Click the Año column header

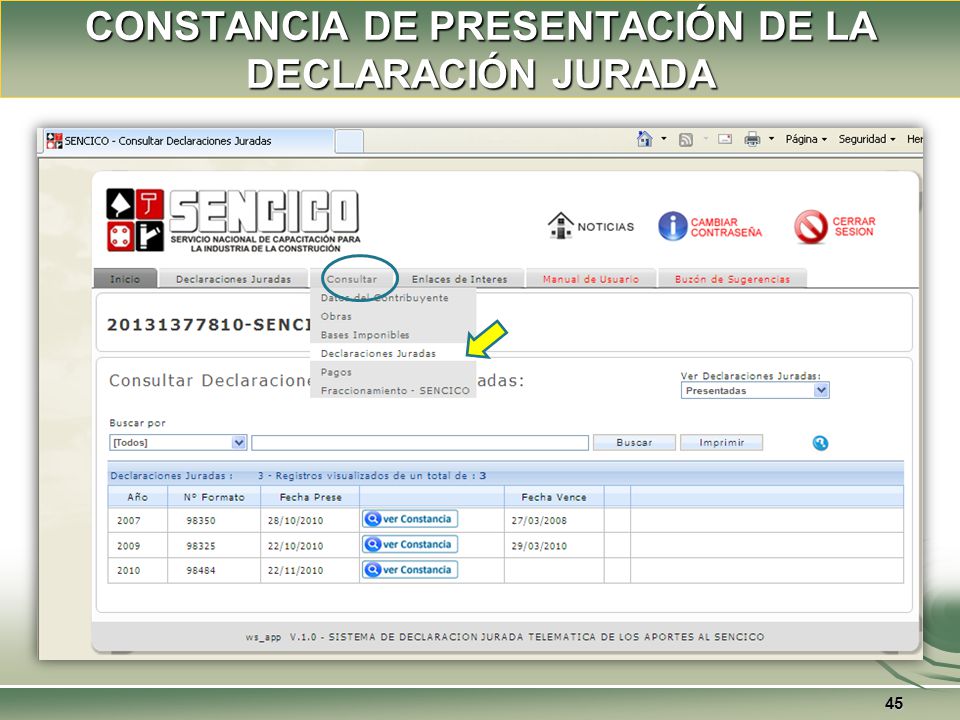click(x=138, y=497)
